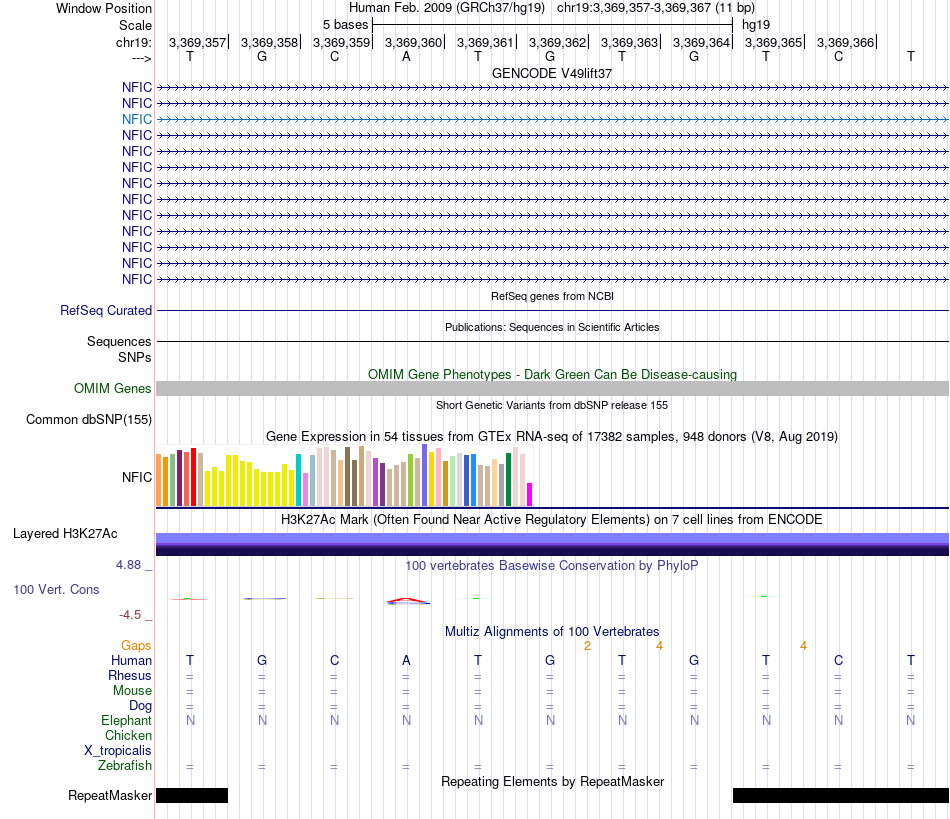Image resolution: width=950 pixels, height=819 pixels.
Task: Open the OMIM Gene Phenotypes track title
Action: [x=552, y=374]
